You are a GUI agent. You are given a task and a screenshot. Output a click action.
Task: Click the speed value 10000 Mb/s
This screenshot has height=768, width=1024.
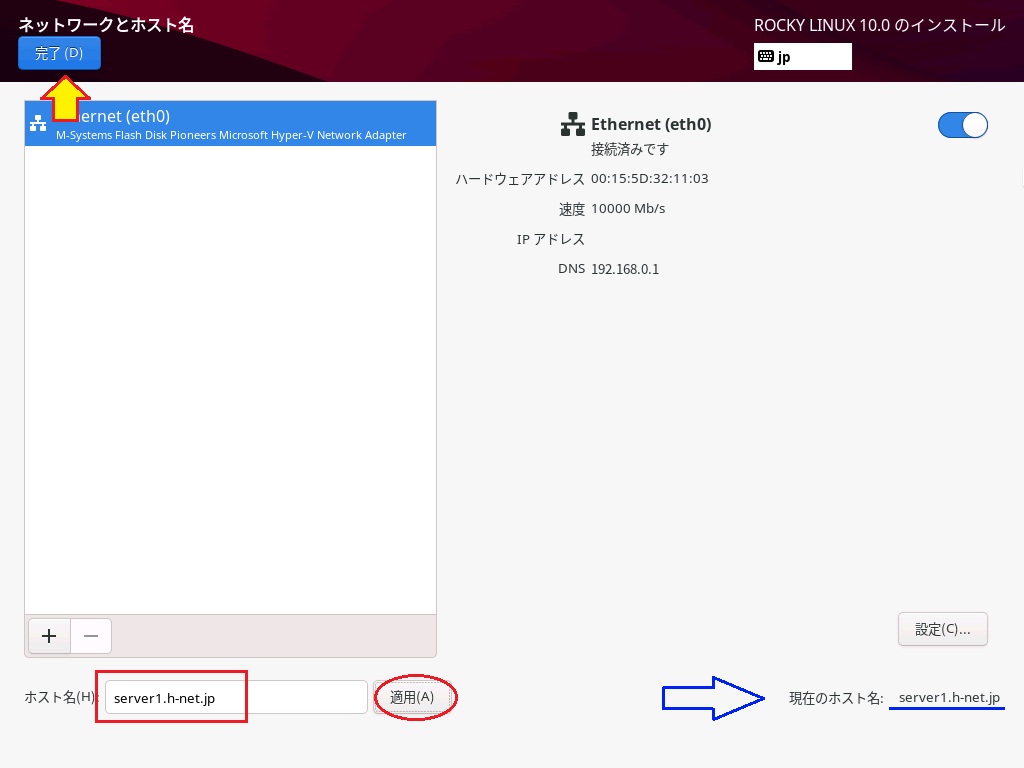point(628,209)
